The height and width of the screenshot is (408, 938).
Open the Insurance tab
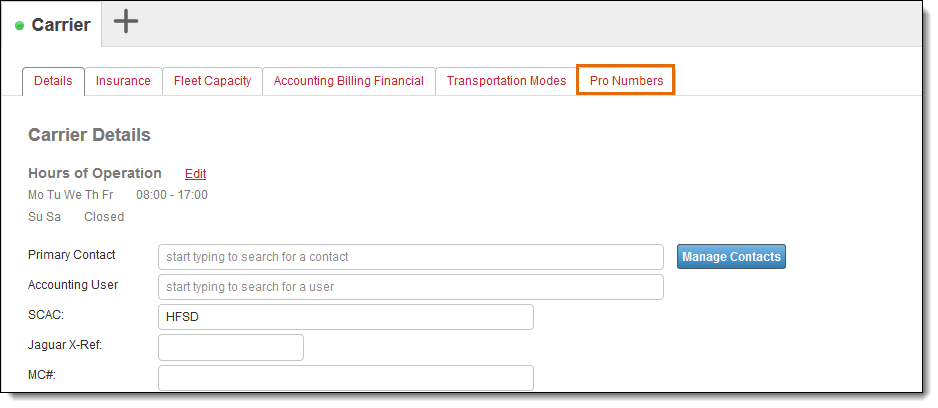(x=123, y=81)
